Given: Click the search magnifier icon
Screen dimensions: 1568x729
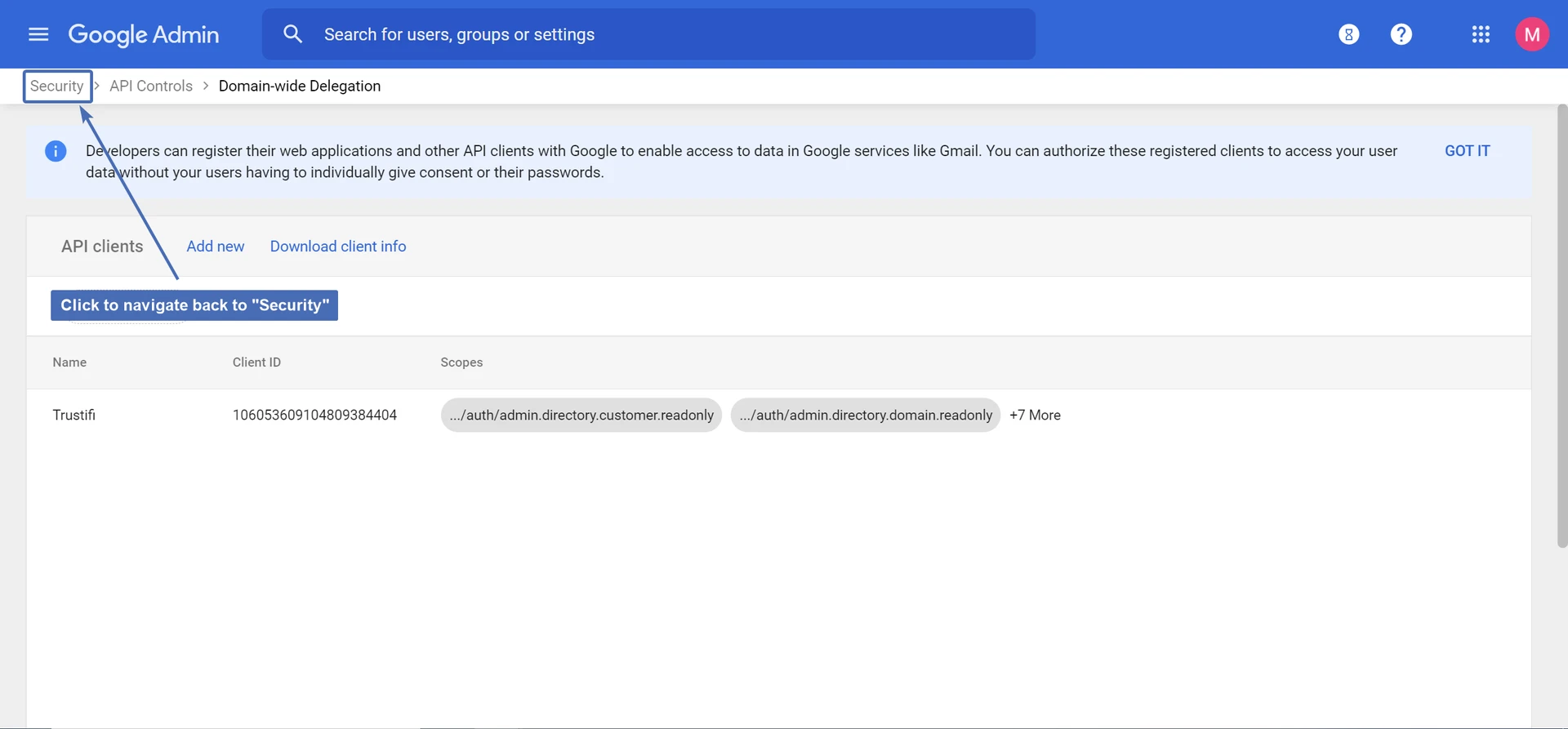Looking at the screenshot, I should [292, 34].
